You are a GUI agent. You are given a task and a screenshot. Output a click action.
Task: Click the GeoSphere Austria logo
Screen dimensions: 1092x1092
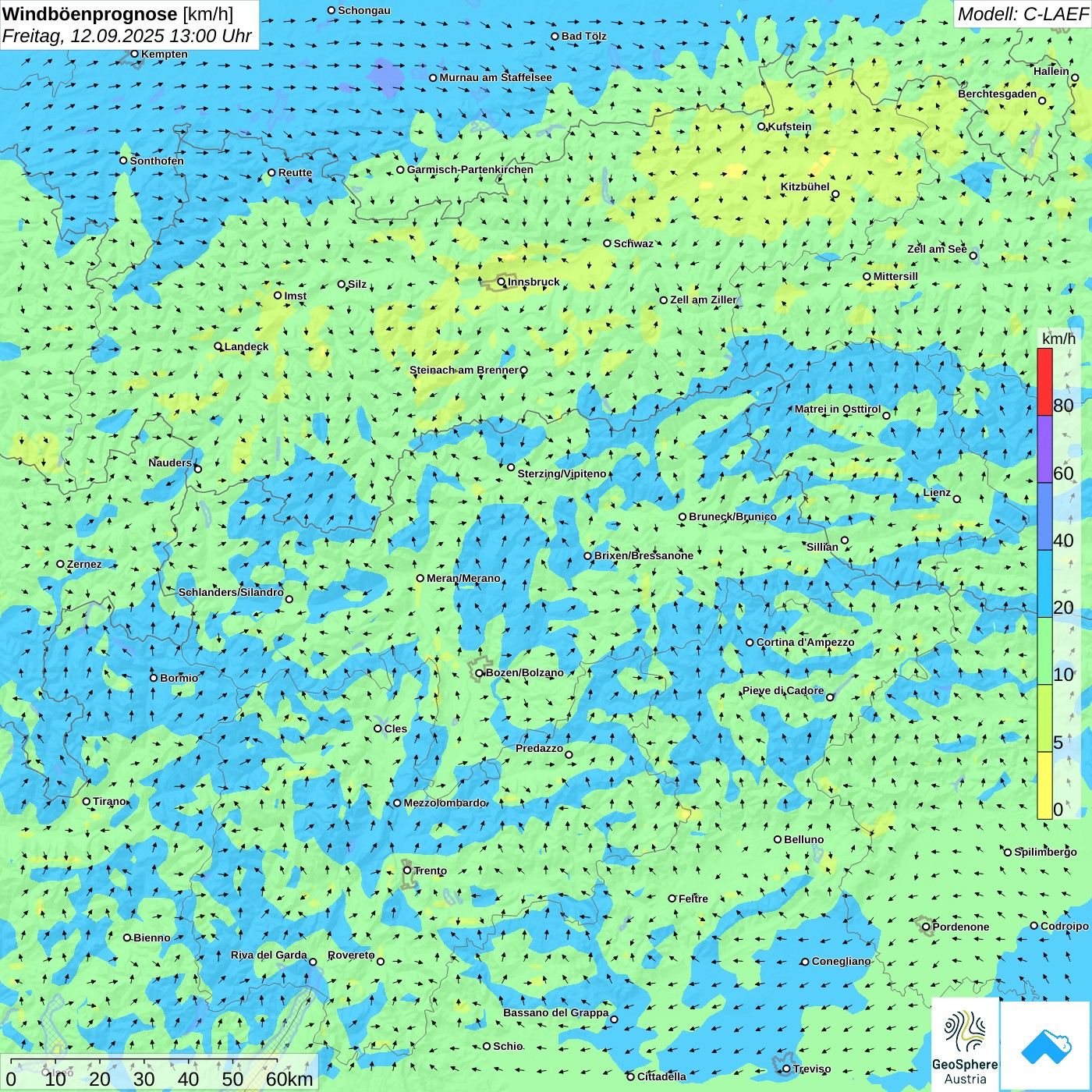click(965, 1044)
